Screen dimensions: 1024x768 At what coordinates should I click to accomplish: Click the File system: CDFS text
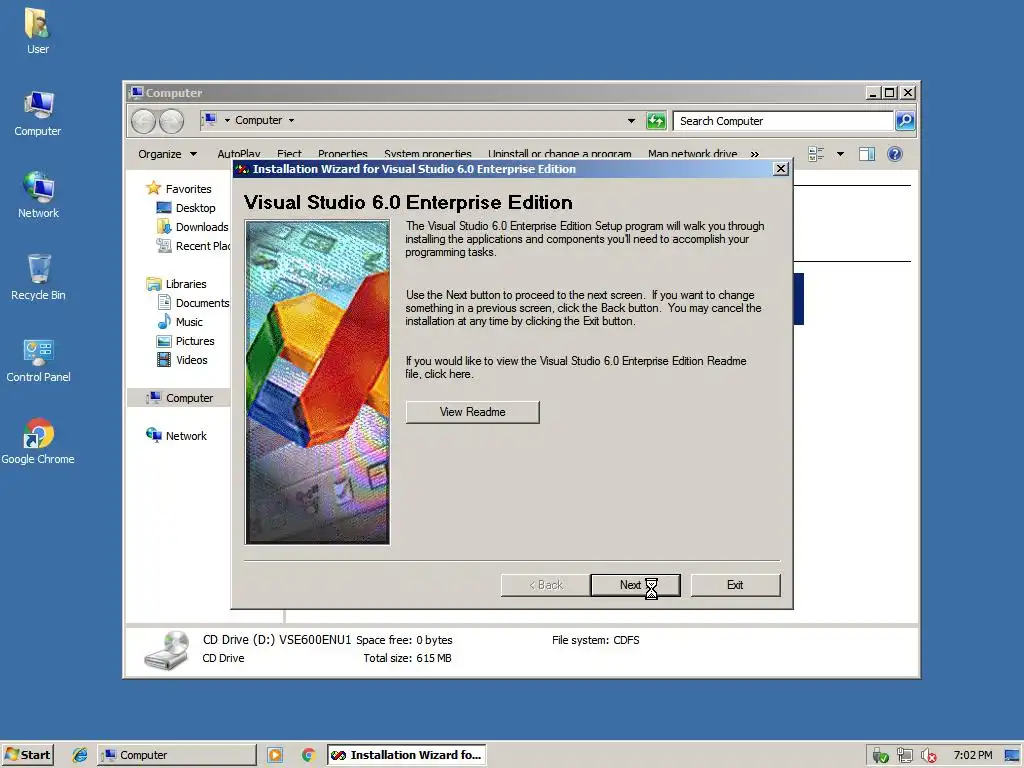point(596,640)
